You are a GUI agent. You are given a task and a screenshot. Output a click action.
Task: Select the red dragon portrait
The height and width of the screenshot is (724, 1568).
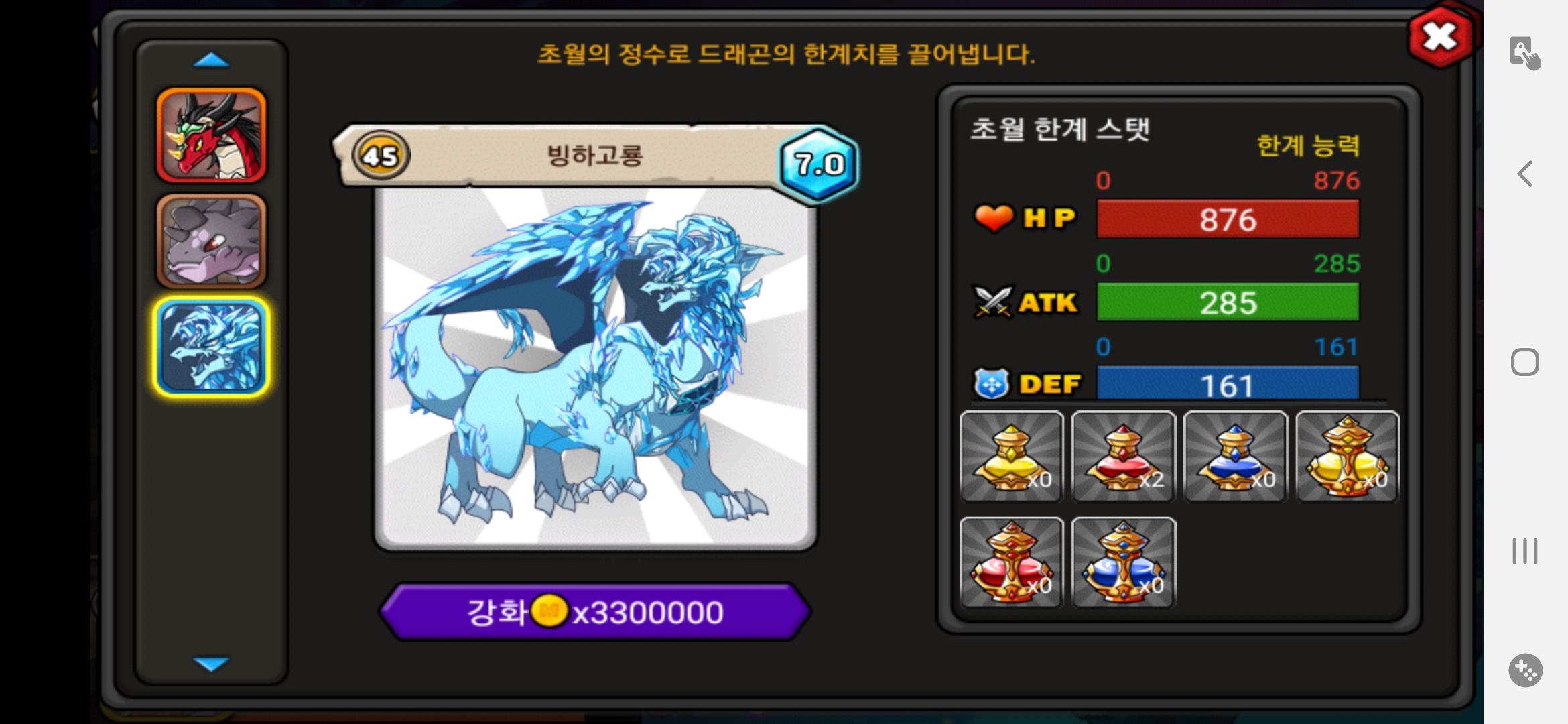[x=211, y=136]
